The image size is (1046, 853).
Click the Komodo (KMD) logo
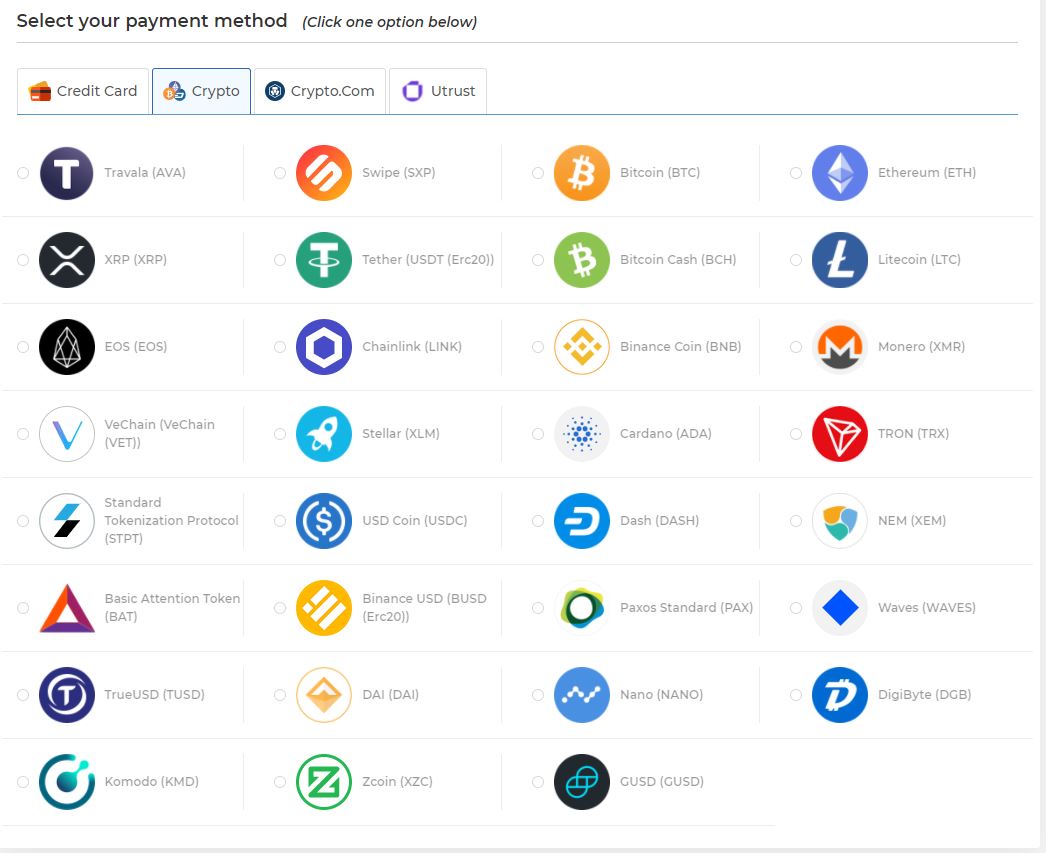[x=67, y=782]
